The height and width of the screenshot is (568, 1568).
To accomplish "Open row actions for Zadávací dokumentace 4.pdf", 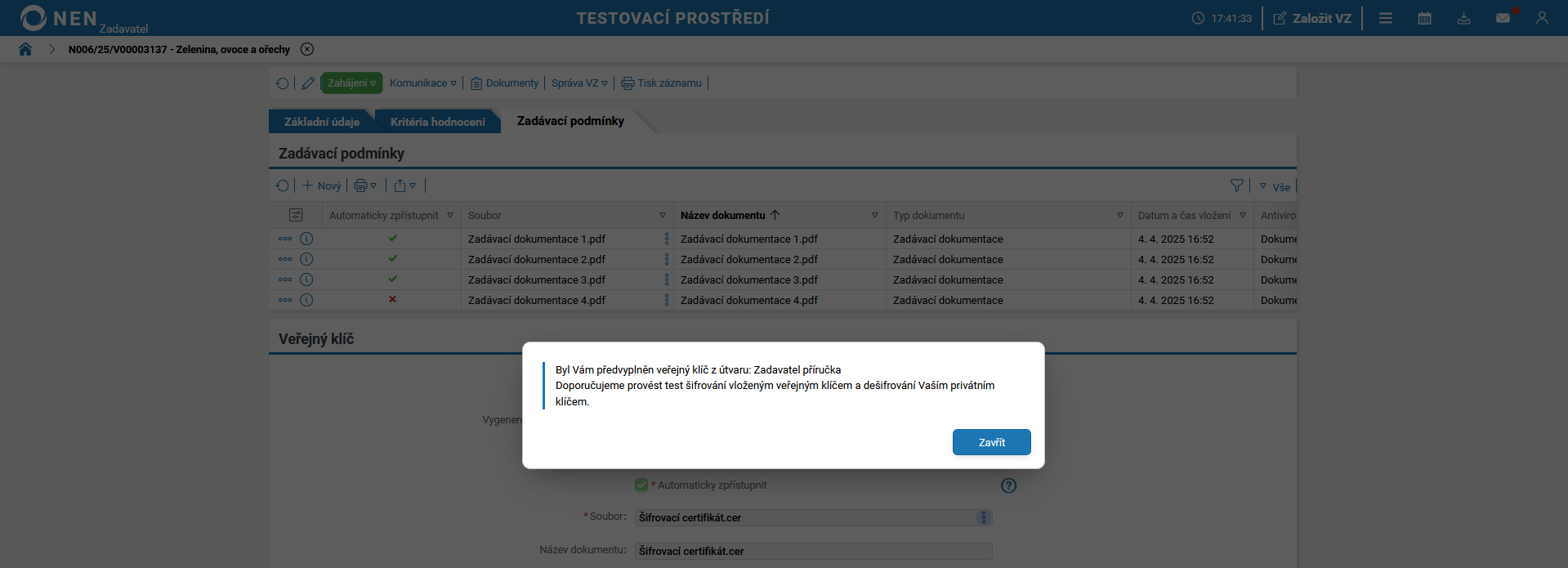I will coord(285,300).
